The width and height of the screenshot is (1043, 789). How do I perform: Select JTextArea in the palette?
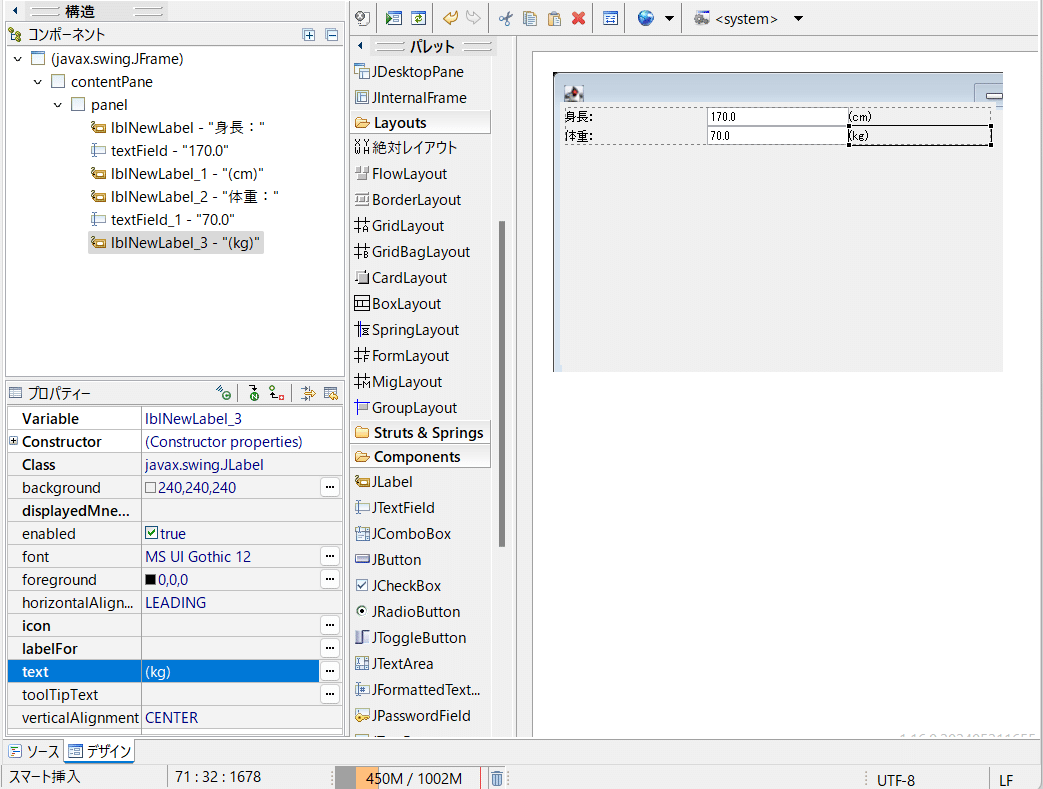[394, 663]
